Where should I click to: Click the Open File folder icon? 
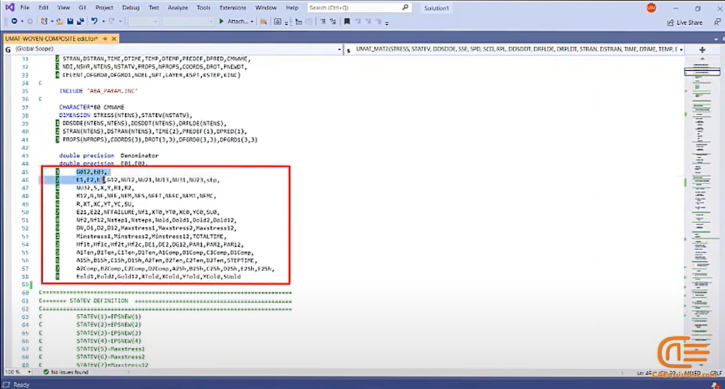coord(59,21)
